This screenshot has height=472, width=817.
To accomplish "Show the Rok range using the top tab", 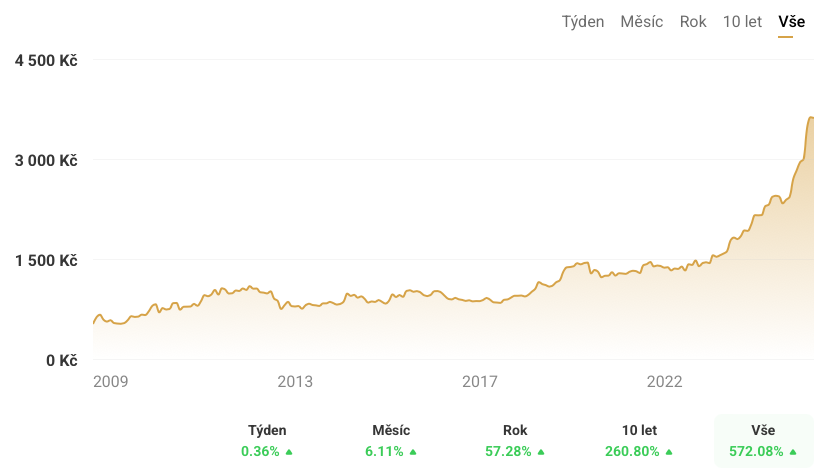I will tap(693, 22).
